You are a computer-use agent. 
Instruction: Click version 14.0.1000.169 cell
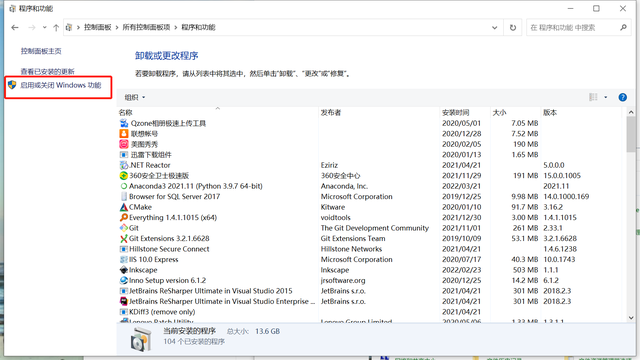(566, 196)
